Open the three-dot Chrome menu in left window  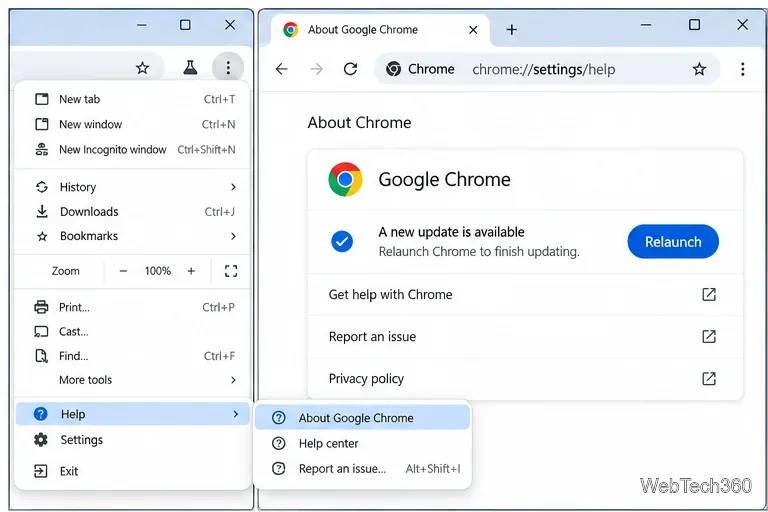pyautogui.click(x=228, y=68)
